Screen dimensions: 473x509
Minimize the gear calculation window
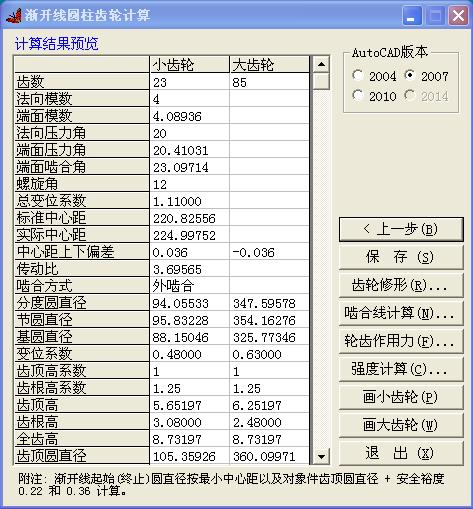(x=412, y=15)
